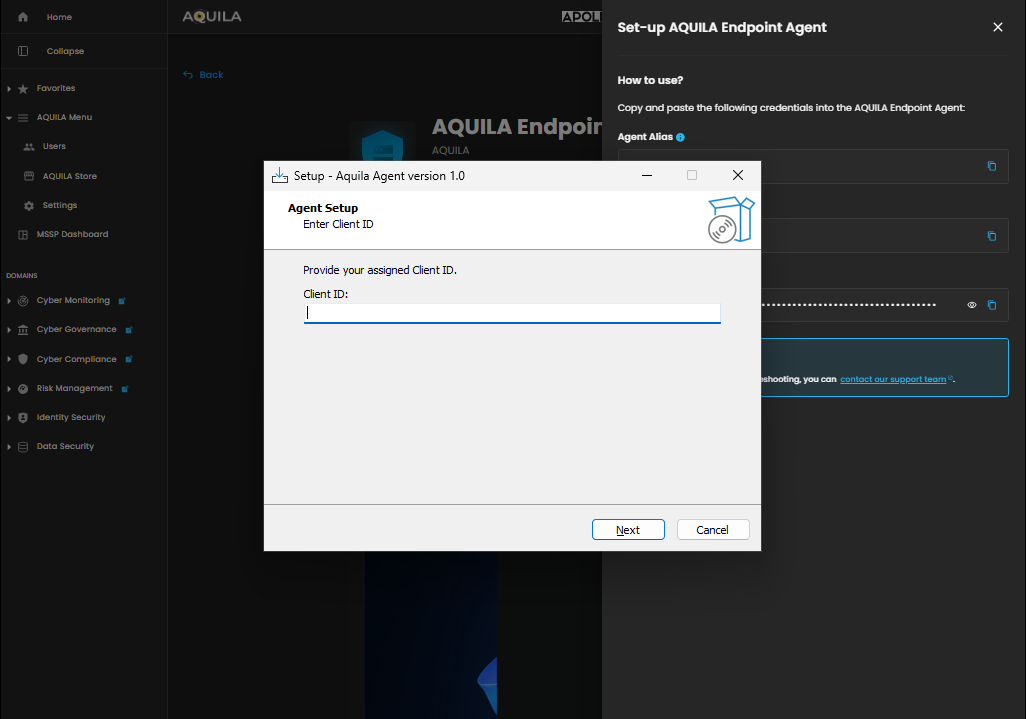
Task: Open the AQUILA Store from sidebar
Action: [69, 176]
